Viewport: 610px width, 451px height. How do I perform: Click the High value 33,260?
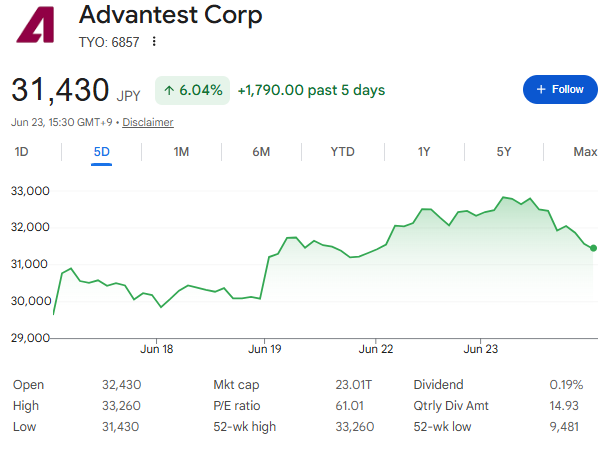121,406
